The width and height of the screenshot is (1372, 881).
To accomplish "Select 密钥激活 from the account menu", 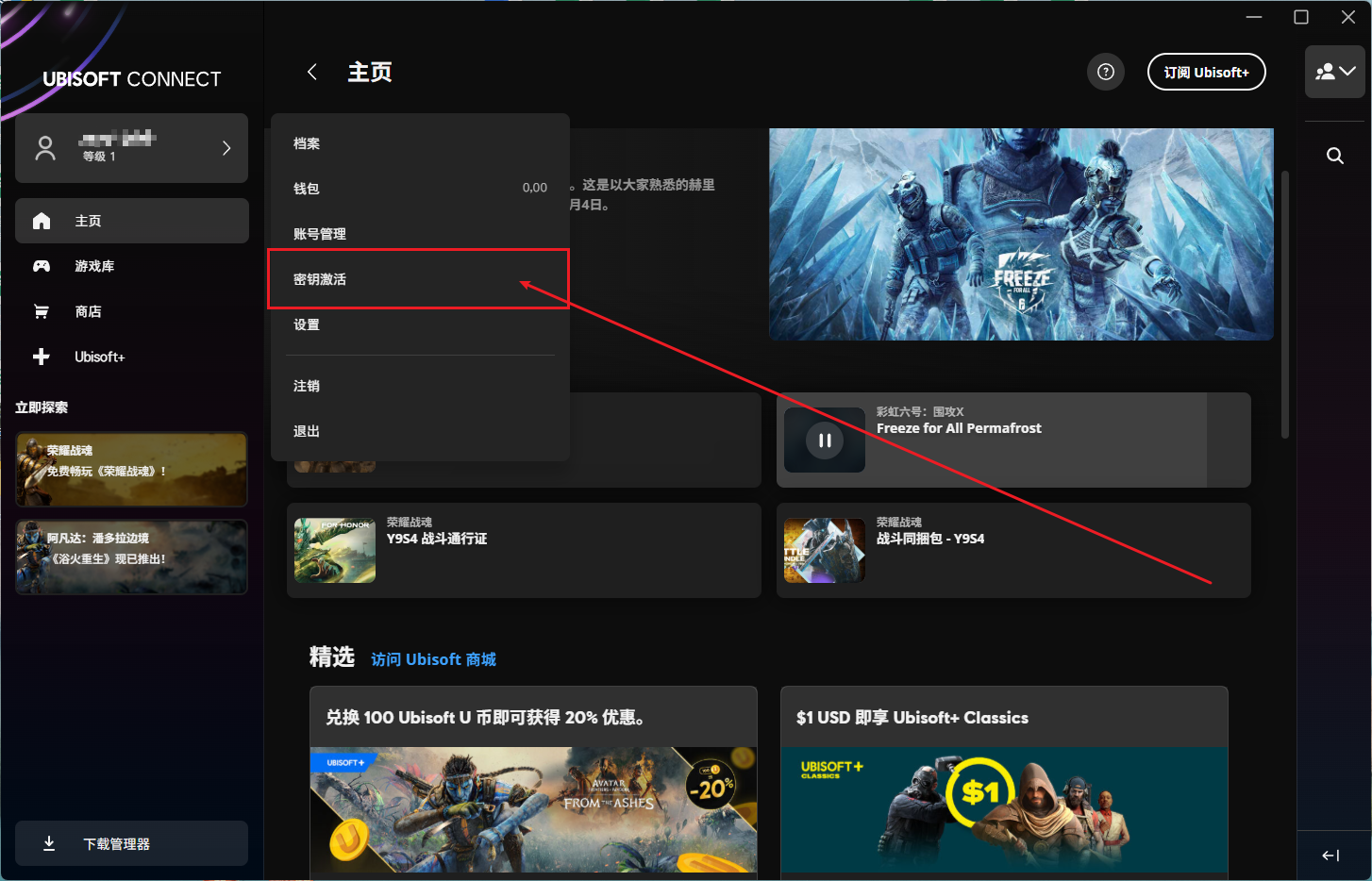I will click(x=321, y=279).
